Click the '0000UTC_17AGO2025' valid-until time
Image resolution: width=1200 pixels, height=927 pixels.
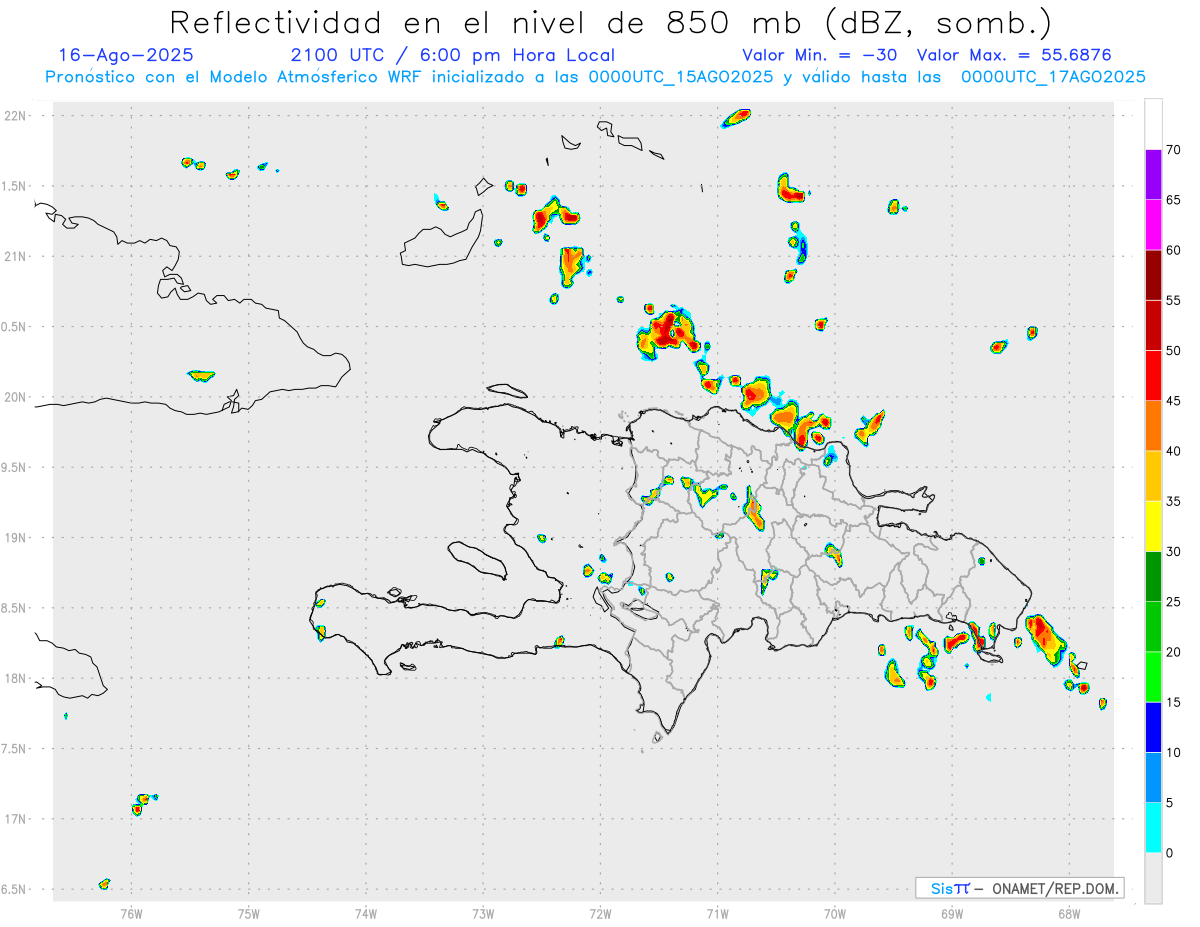(x=1053, y=77)
